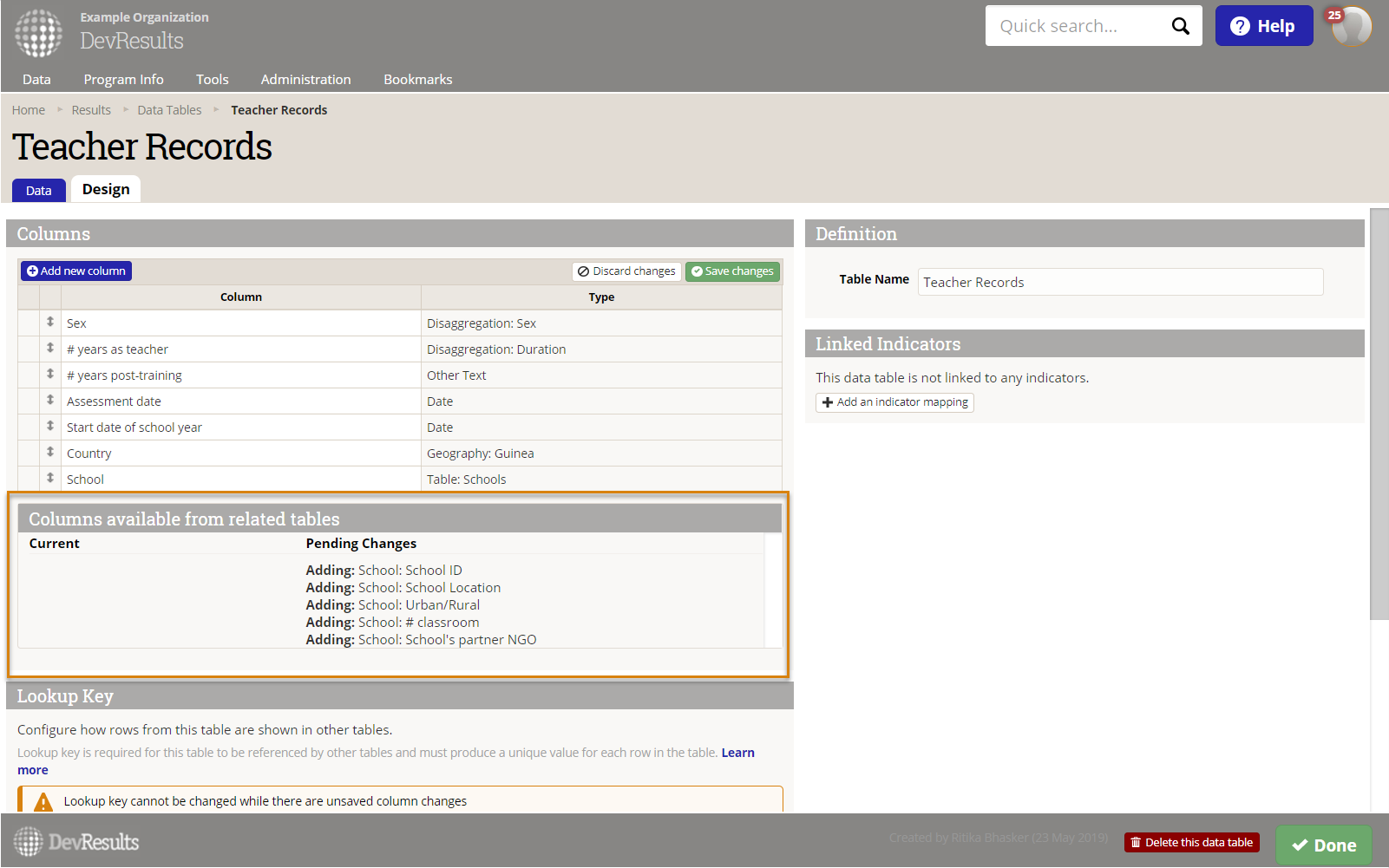1389x868 pixels.
Task: Click the 'Table: Schools' type cell
Action: point(601,479)
